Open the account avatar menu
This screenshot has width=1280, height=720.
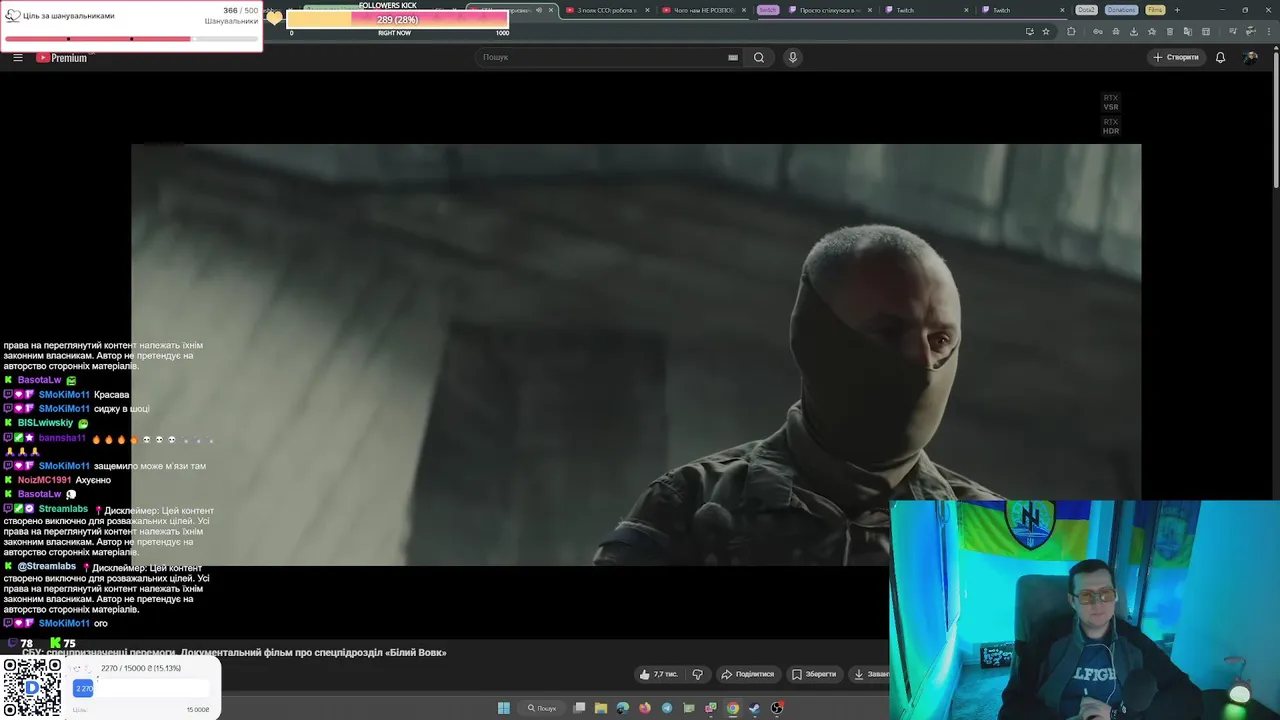coord(1250,57)
